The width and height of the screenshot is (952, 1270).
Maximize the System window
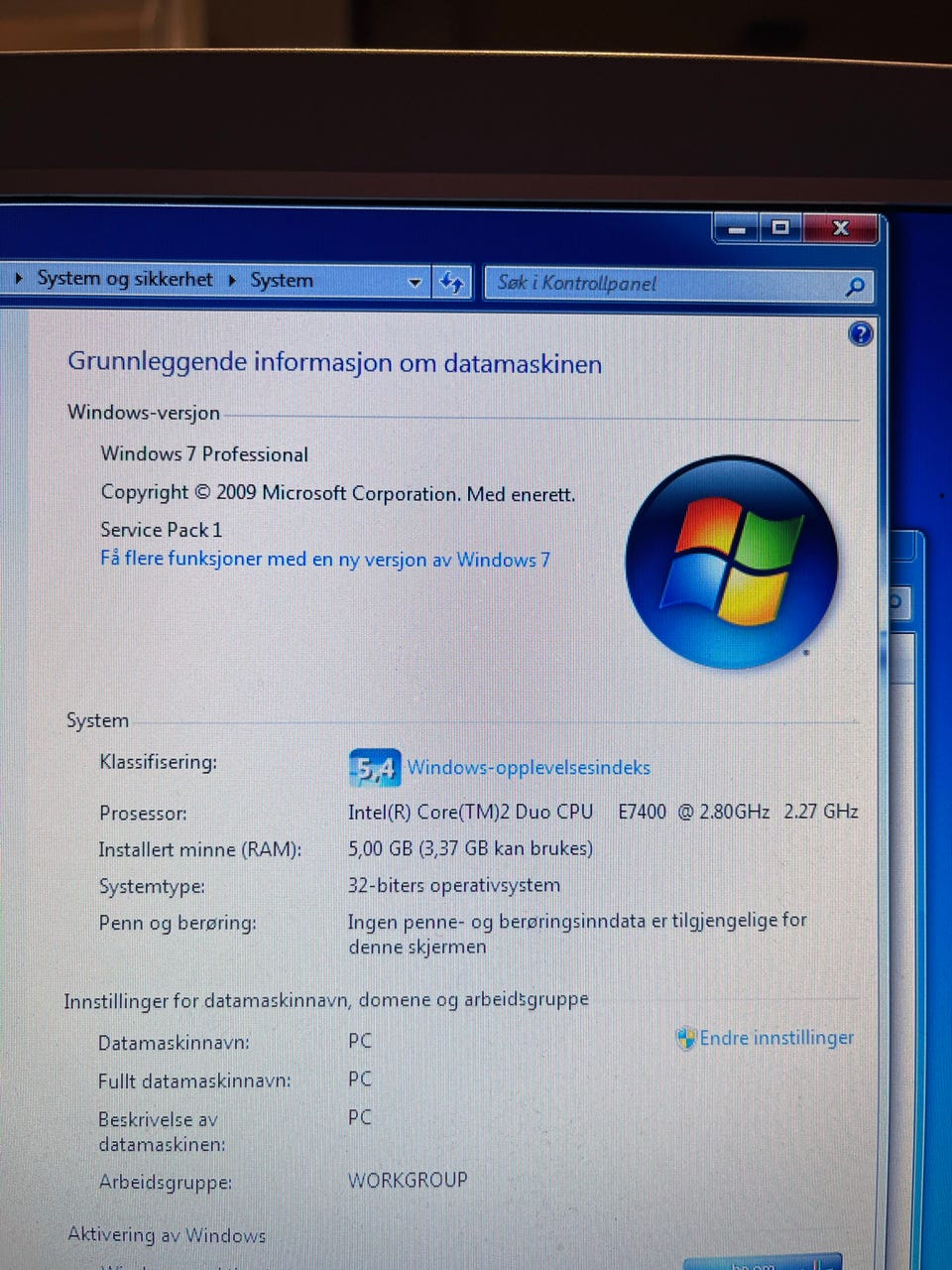point(780,228)
